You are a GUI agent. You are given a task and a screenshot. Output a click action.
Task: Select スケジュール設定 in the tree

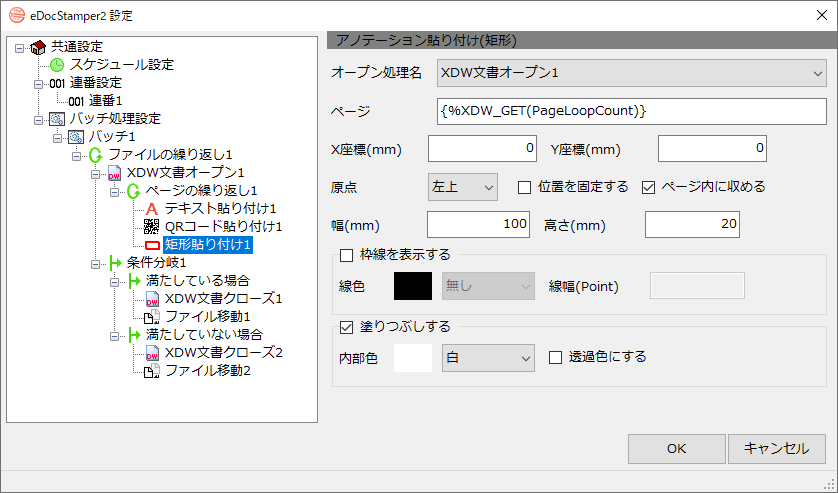coord(121,65)
